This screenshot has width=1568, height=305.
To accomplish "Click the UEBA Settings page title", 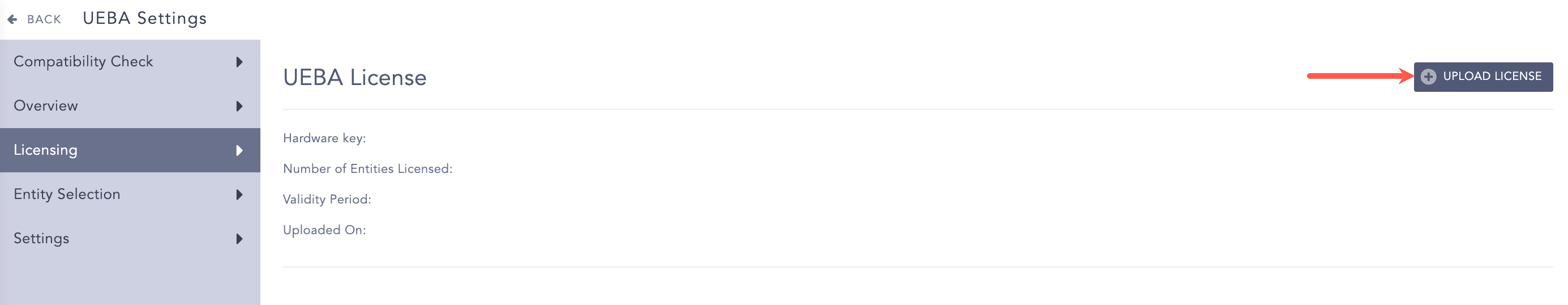I will [145, 18].
